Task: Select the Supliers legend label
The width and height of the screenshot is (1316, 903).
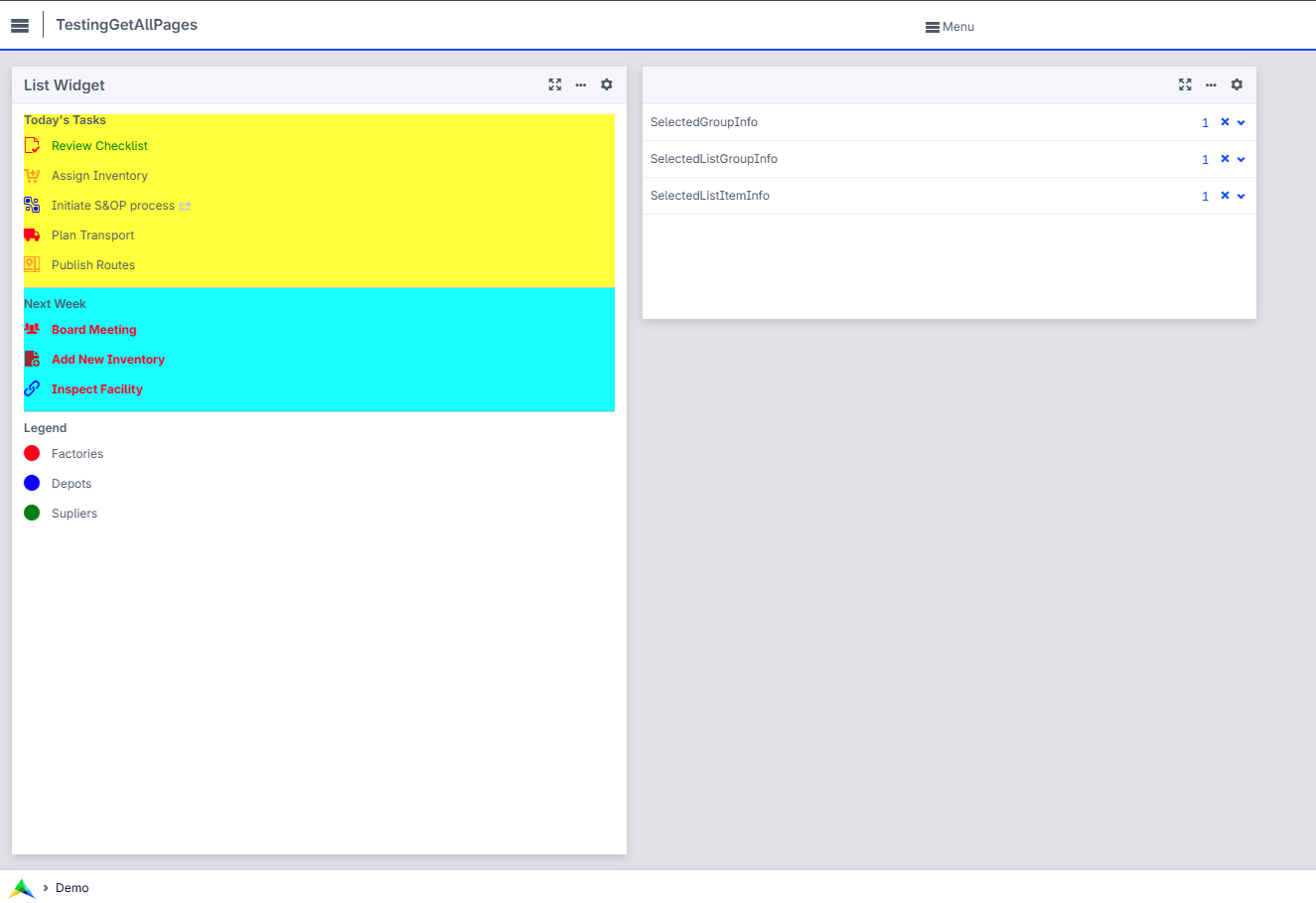Action: (x=74, y=514)
